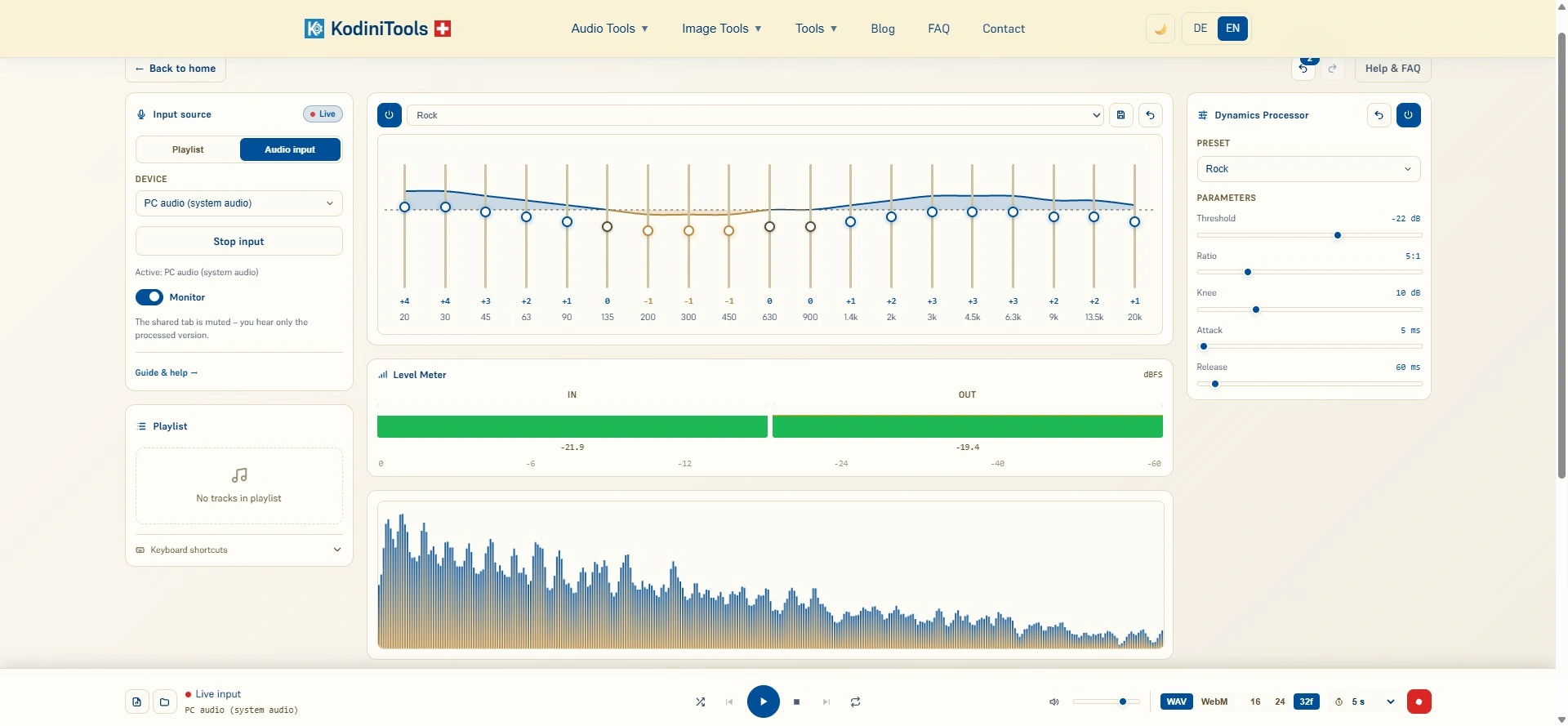Click the Stop input button
The height and width of the screenshot is (726, 1568).
pos(238,242)
